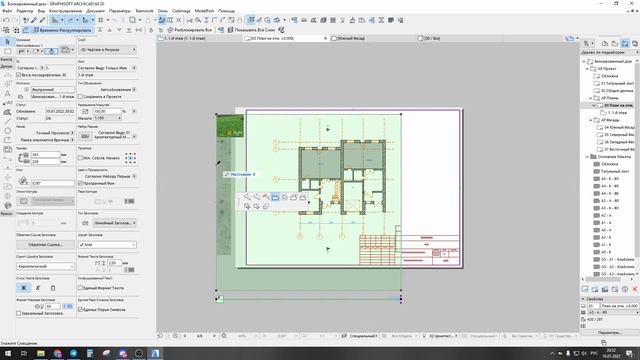Click the italic К title text style button
The width and height of the screenshot is (640, 360).
coord(38,288)
